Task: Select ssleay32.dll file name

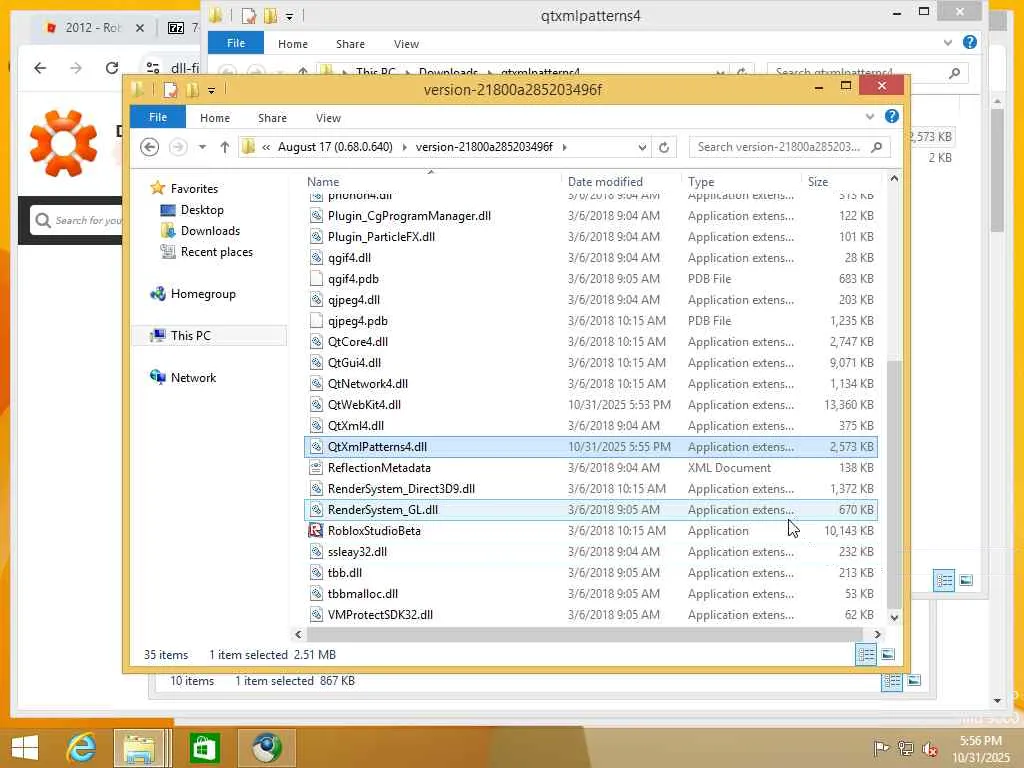Action: pos(357,552)
